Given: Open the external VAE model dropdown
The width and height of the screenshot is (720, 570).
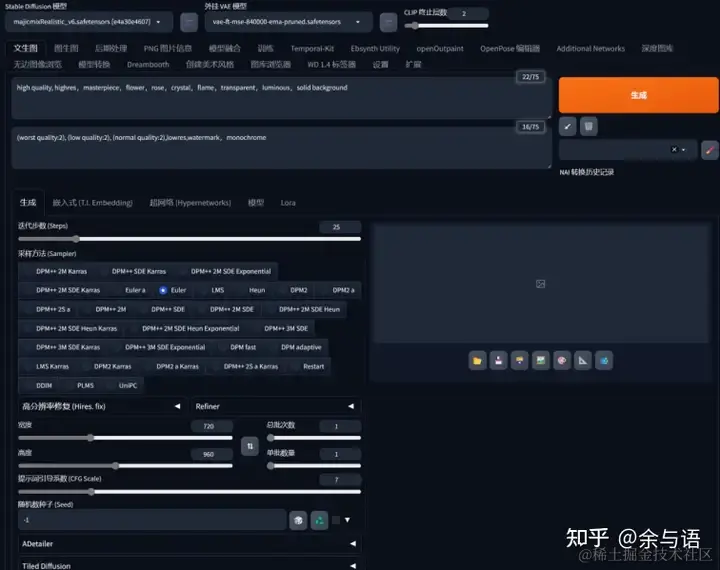Looking at the screenshot, I should click(x=288, y=22).
